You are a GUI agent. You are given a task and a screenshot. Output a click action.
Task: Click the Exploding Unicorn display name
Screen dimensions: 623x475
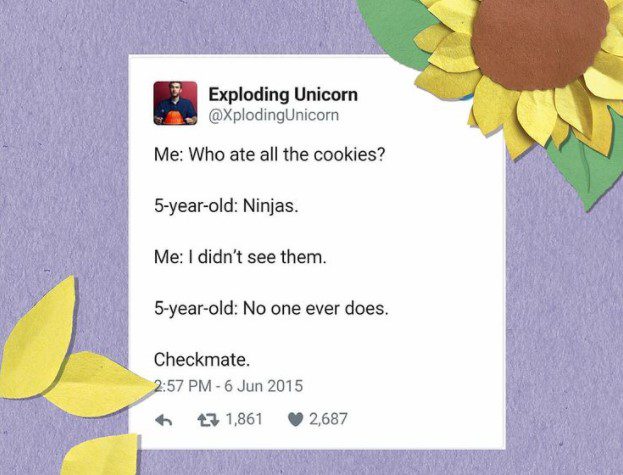coord(283,95)
